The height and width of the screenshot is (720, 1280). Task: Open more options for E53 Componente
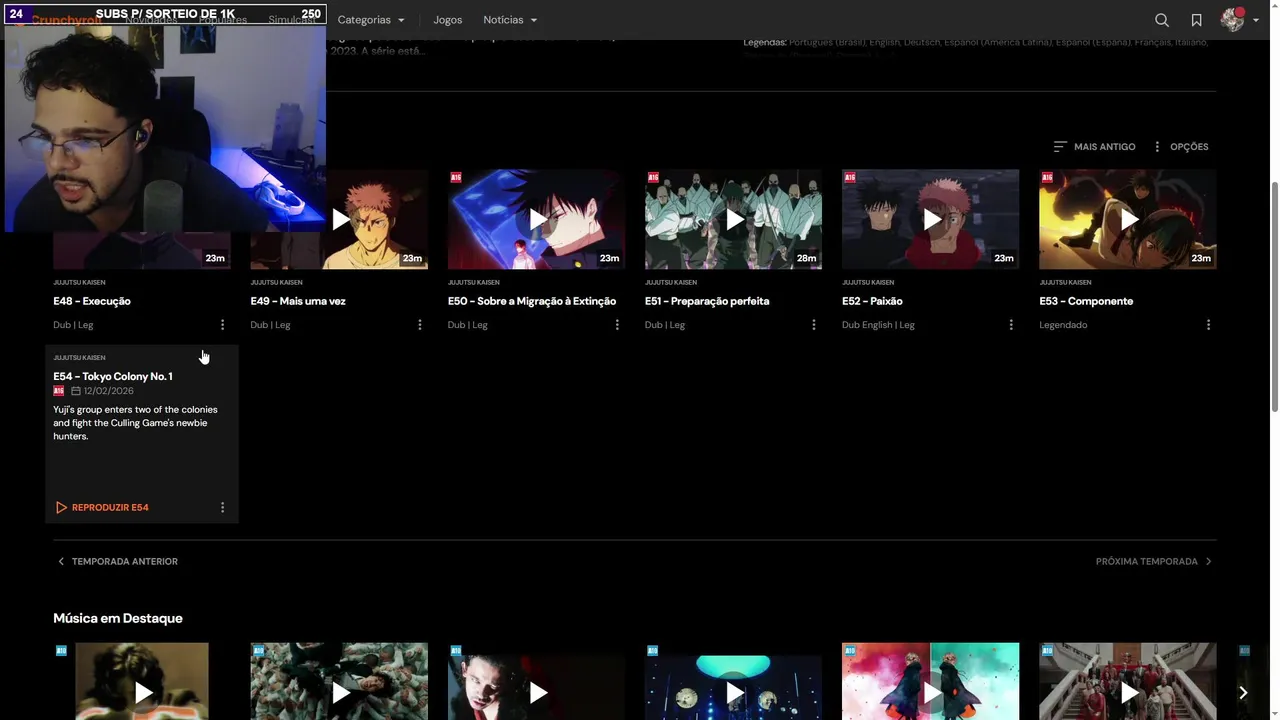click(1208, 325)
